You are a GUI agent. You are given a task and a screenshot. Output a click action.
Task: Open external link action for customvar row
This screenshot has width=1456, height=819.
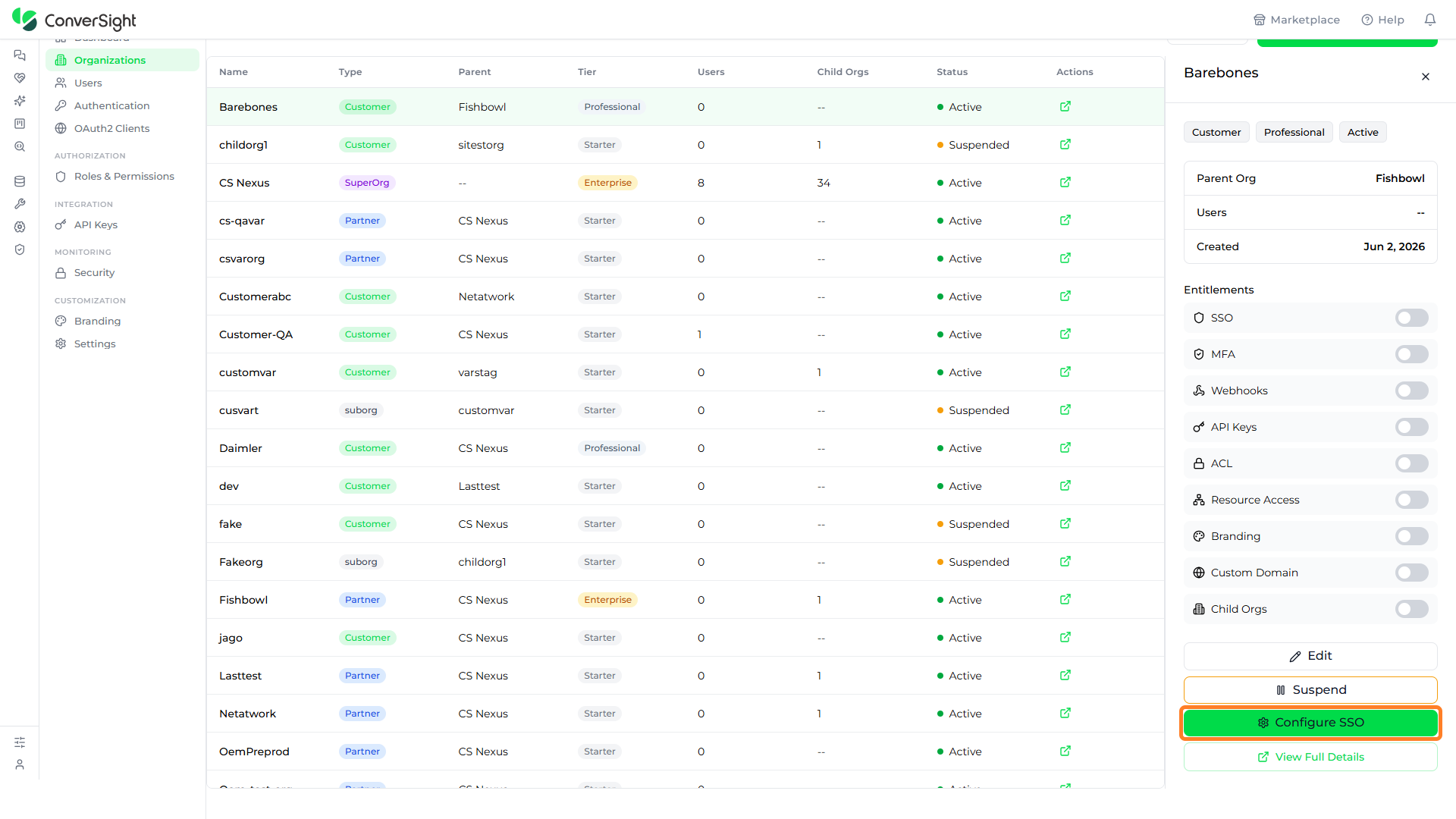pyautogui.click(x=1065, y=372)
